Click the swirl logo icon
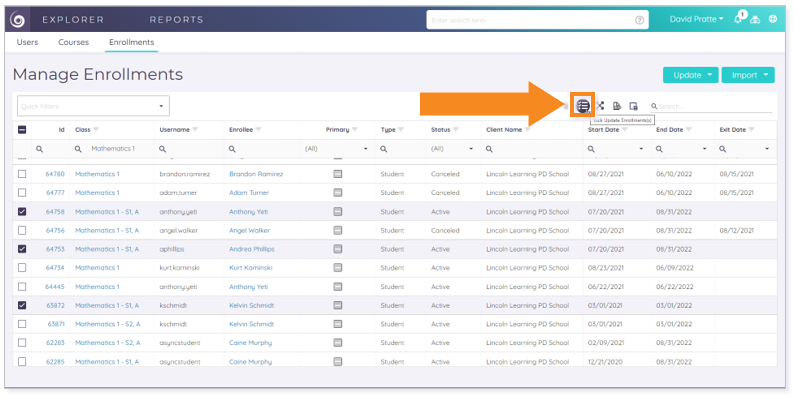This screenshot has width=795, height=398. (x=17, y=20)
